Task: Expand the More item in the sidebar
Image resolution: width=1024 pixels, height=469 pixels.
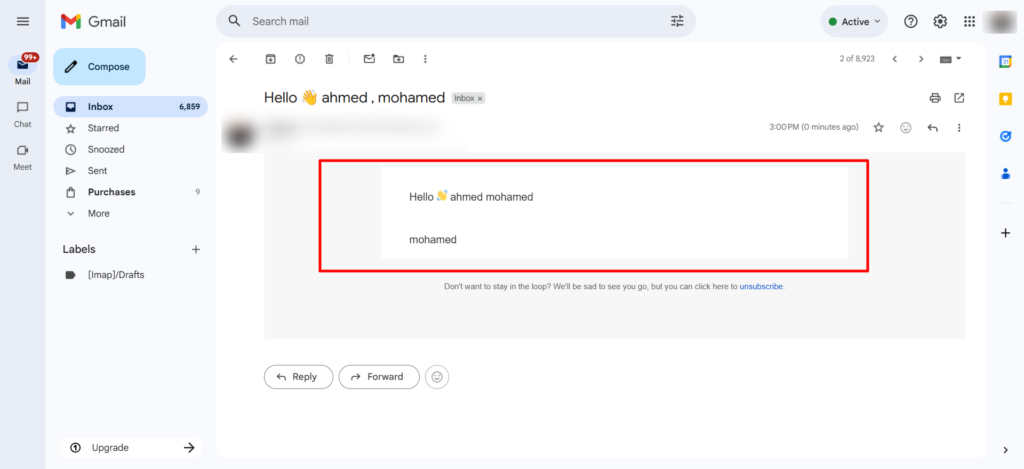Action: 99,213
